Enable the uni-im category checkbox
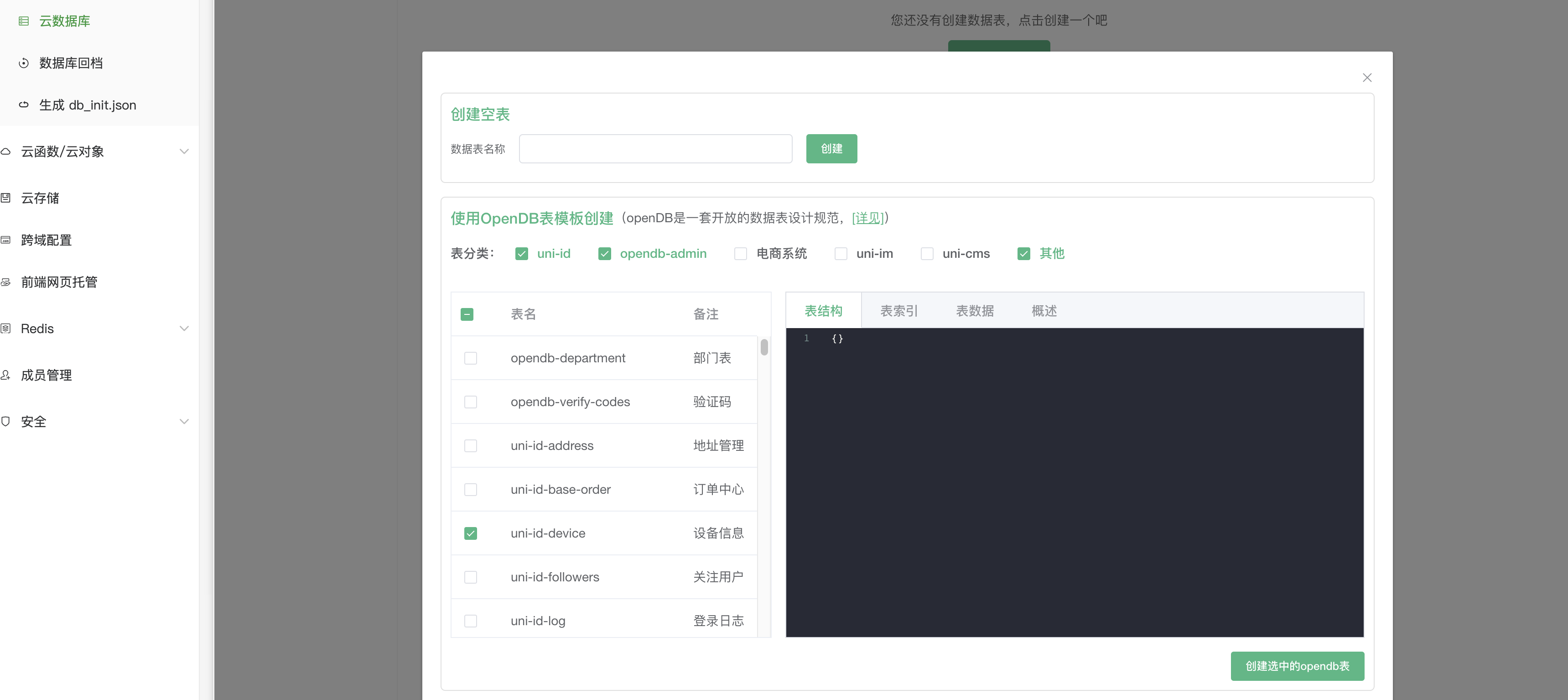The width and height of the screenshot is (1568, 700). click(x=841, y=254)
